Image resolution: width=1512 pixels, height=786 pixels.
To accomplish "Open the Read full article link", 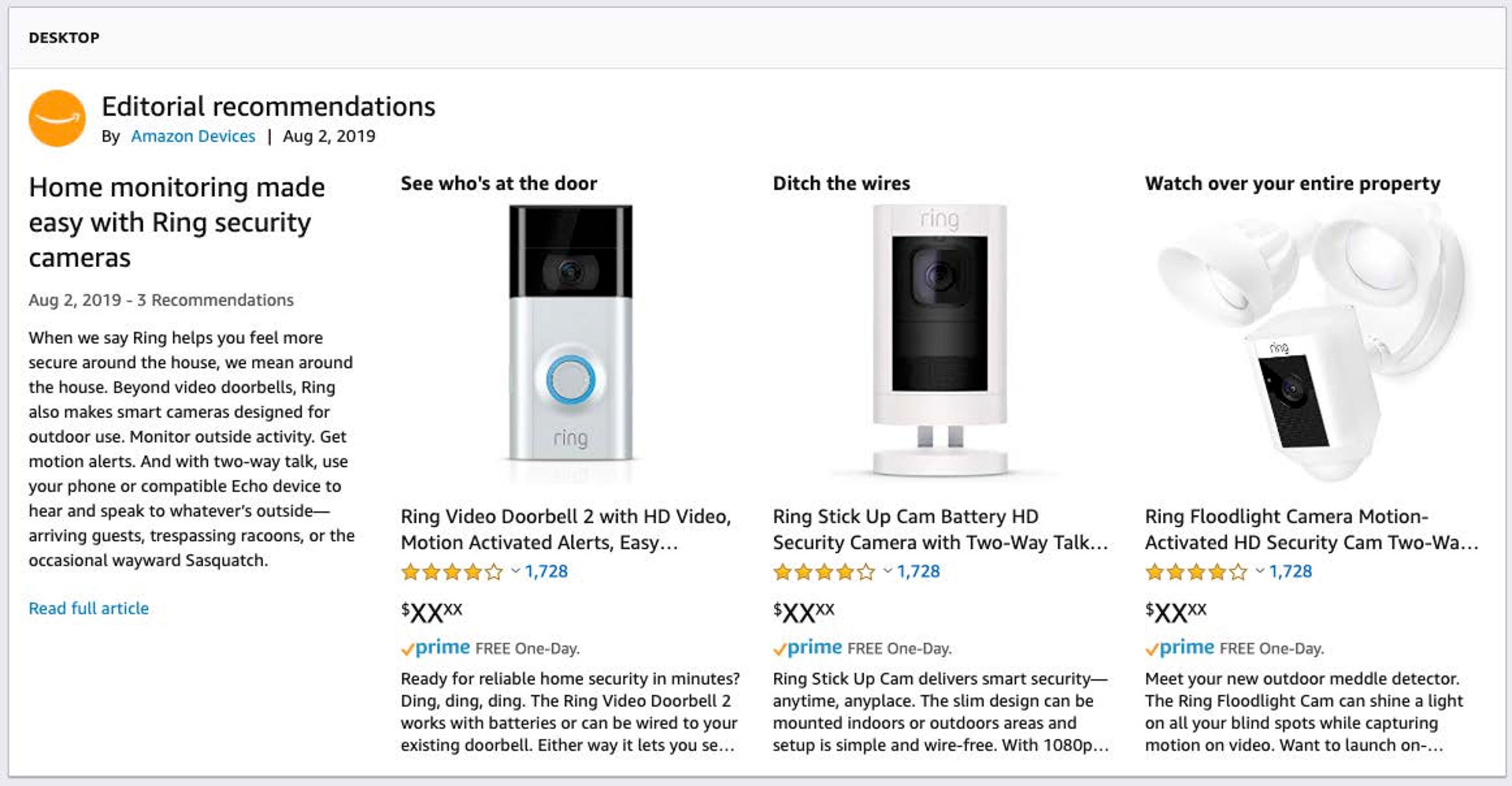I will [x=88, y=608].
